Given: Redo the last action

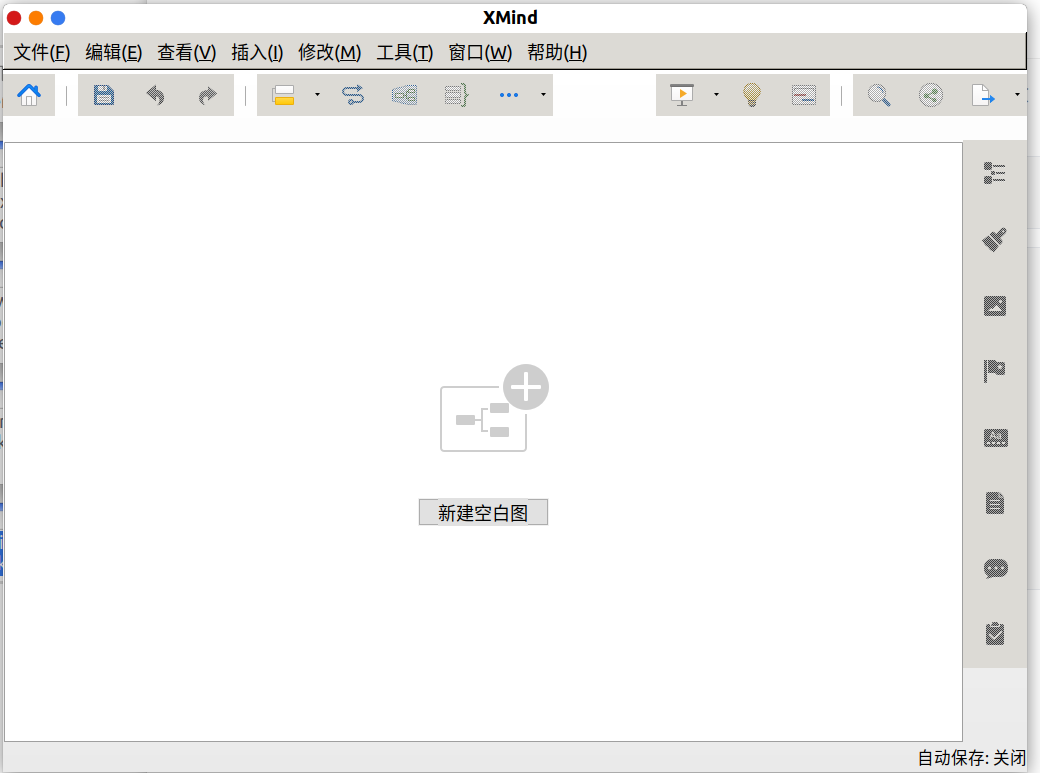Looking at the screenshot, I should pos(208,95).
